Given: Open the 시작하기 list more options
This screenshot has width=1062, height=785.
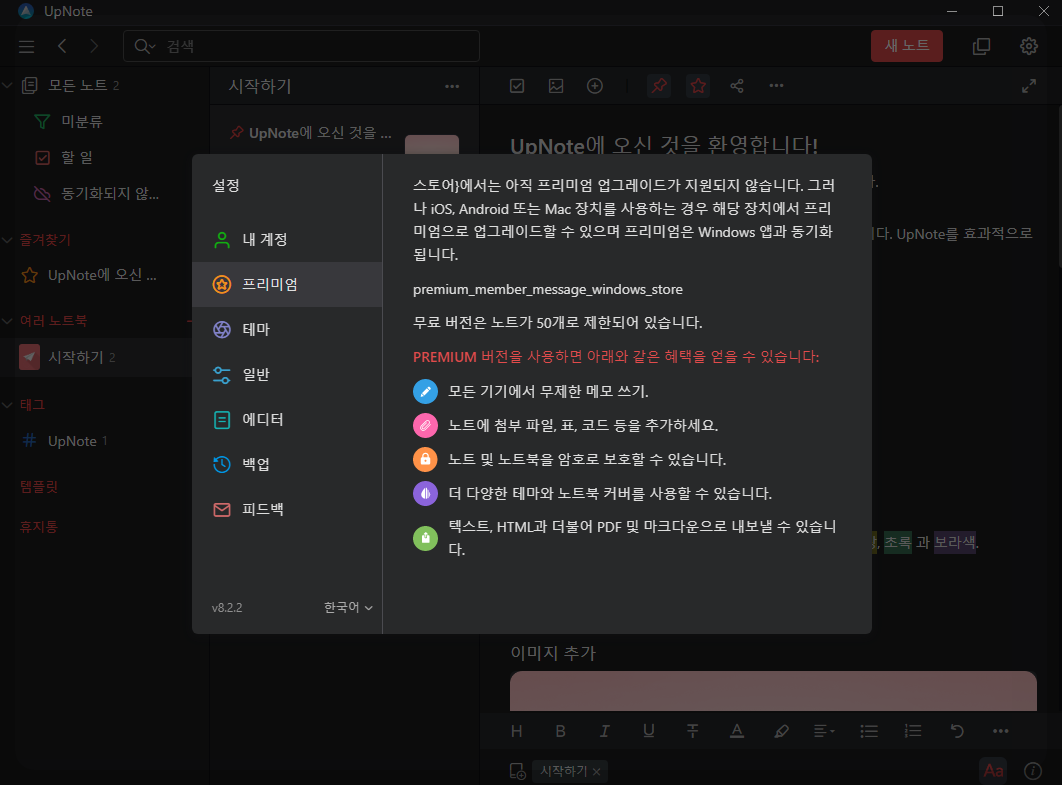Looking at the screenshot, I should coord(452,87).
